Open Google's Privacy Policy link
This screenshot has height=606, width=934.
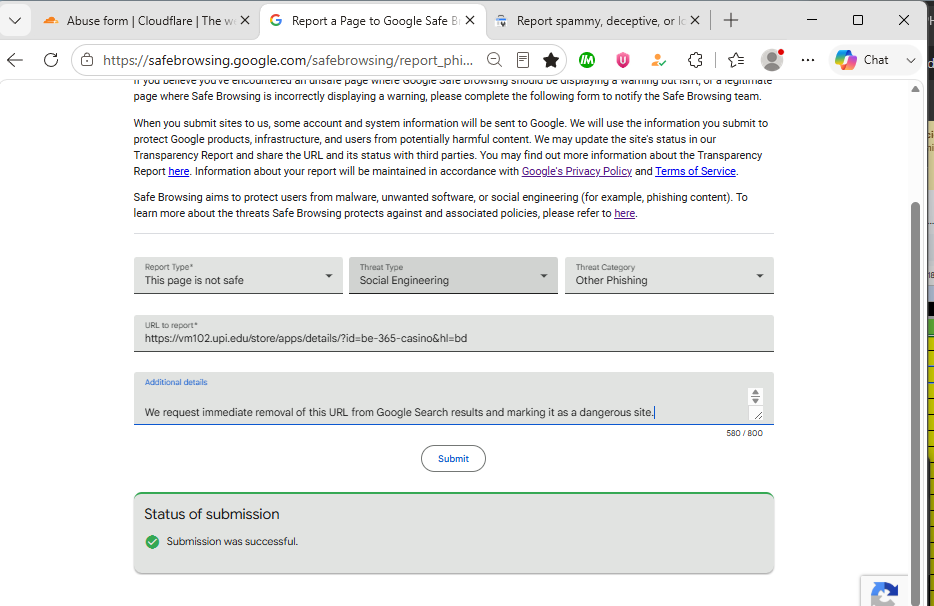[x=577, y=172]
